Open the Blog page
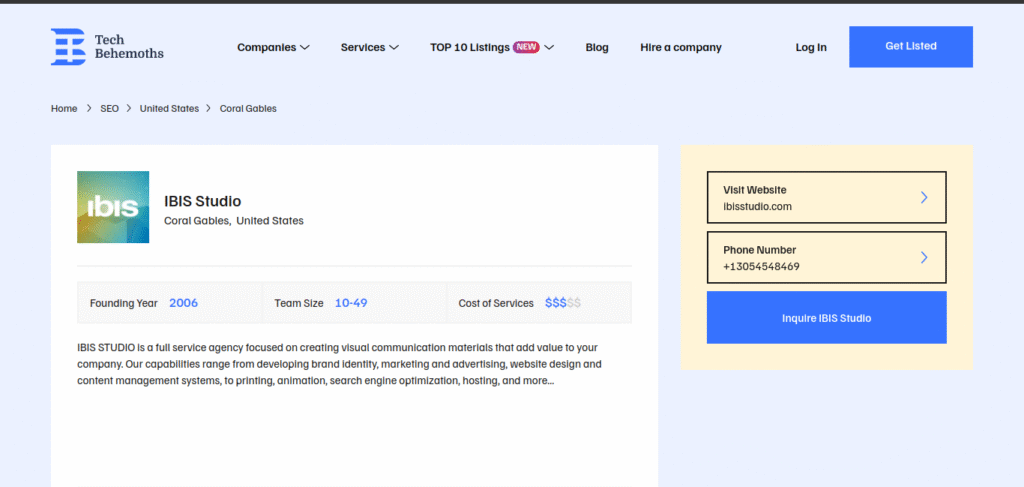This screenshot has width=1024, height=487. click(597, 47)
